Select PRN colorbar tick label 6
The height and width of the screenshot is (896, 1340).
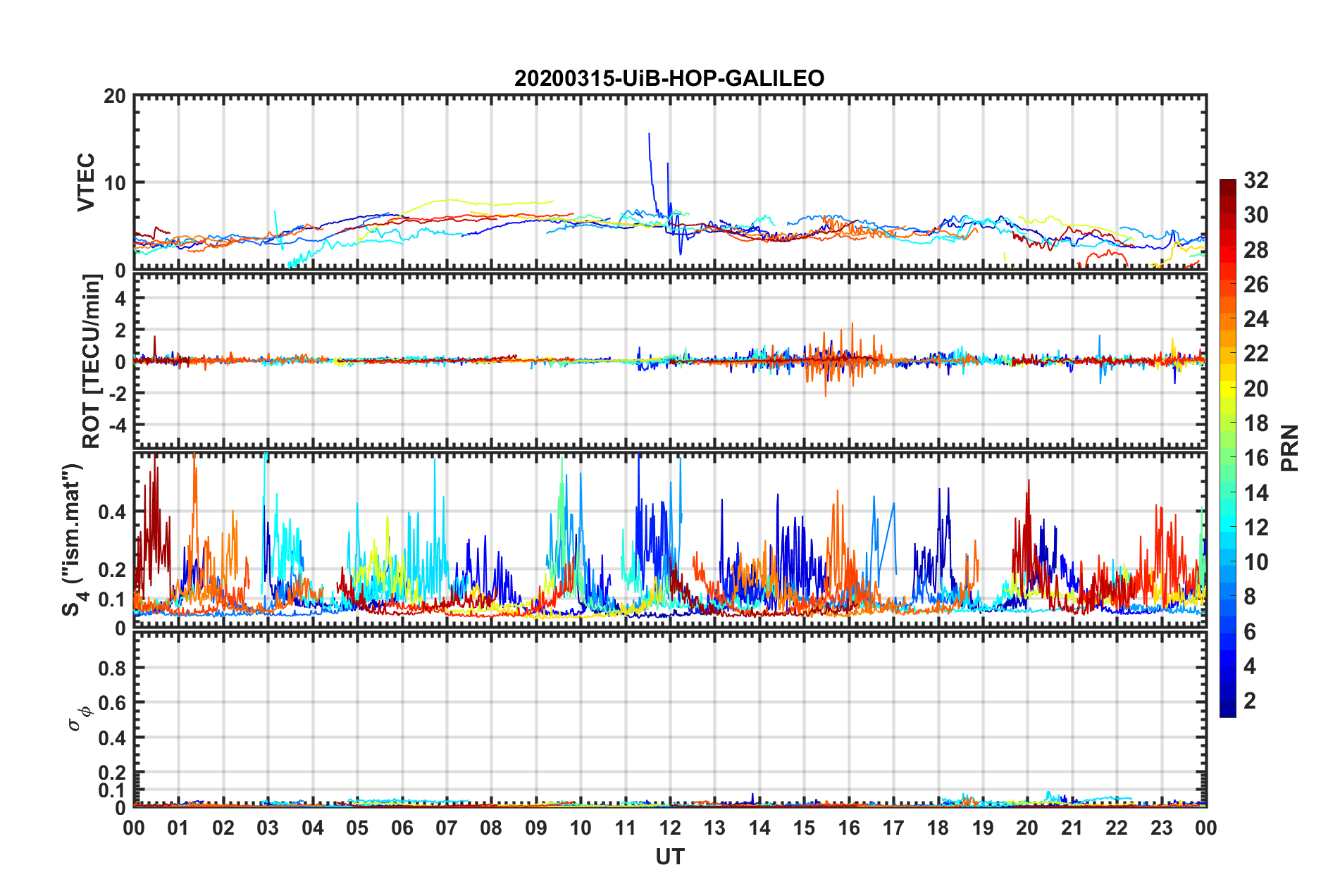(x=1250, y=632)
